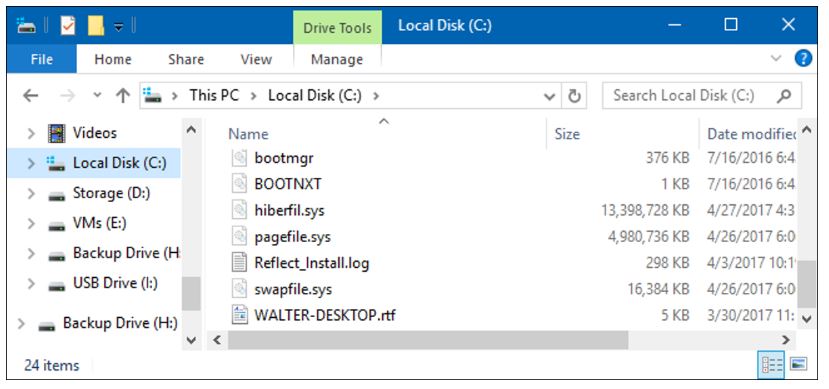Collapse the ribbon with the chevron
The image size is (829, 389).
point(776,58)
